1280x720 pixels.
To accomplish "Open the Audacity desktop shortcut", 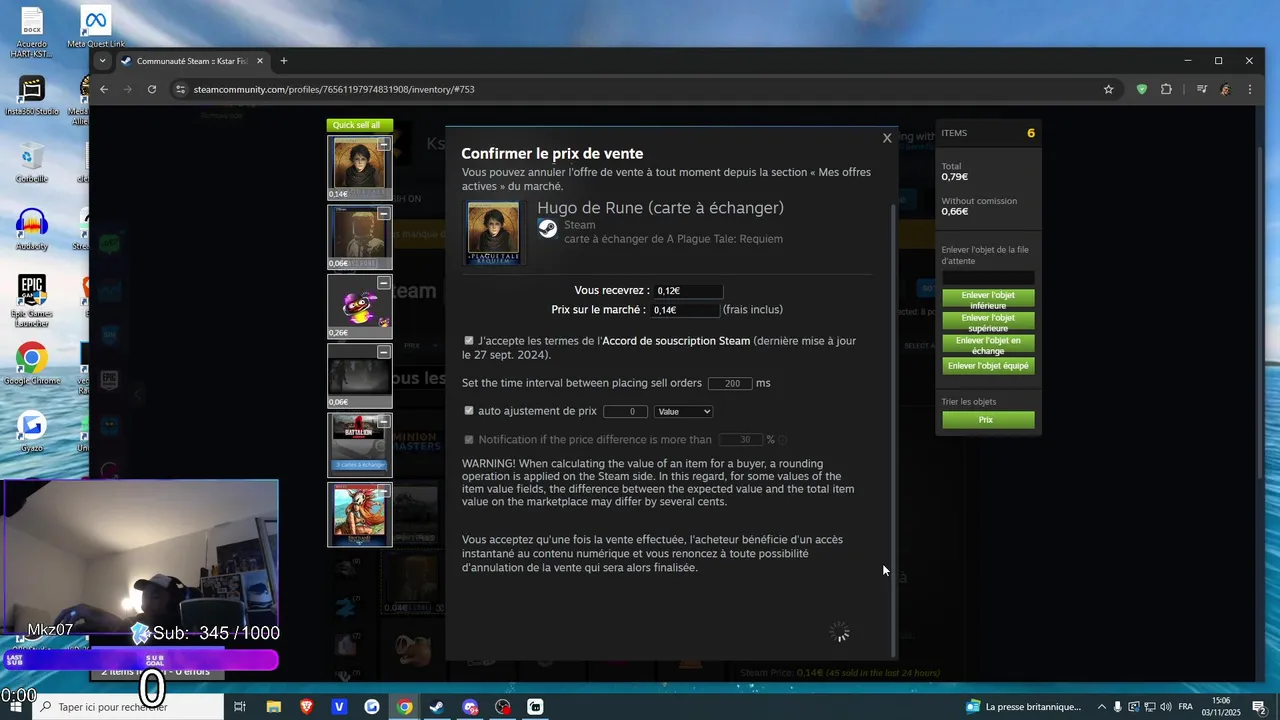I will click(x=32, y=230).
